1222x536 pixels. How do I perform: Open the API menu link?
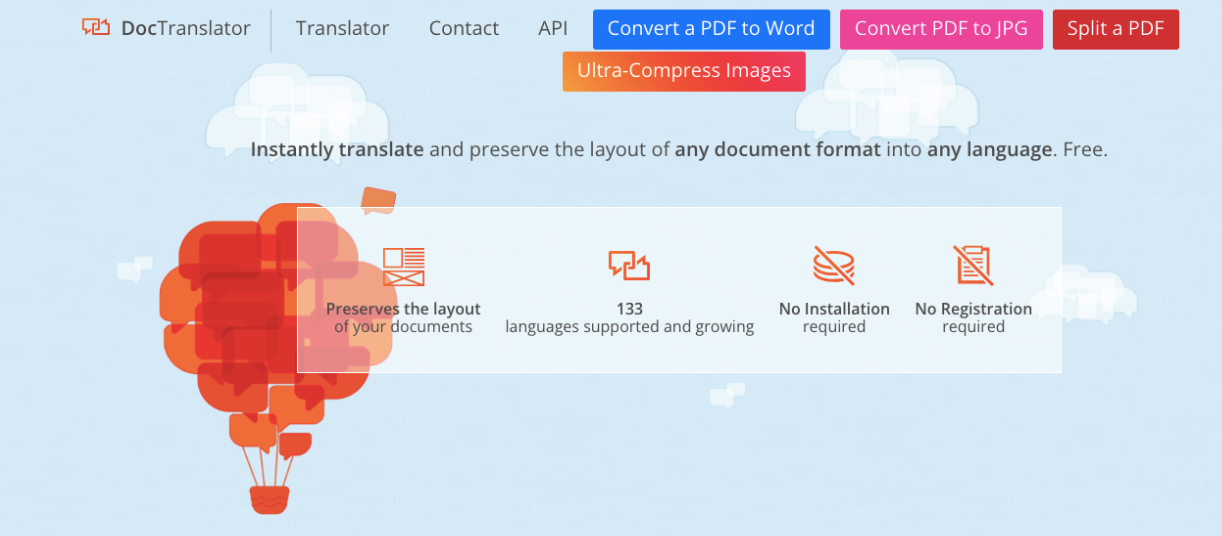[553, 28]
